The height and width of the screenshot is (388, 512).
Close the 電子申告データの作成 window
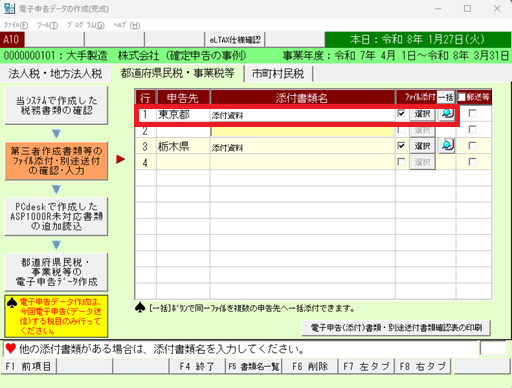[497, 9]
